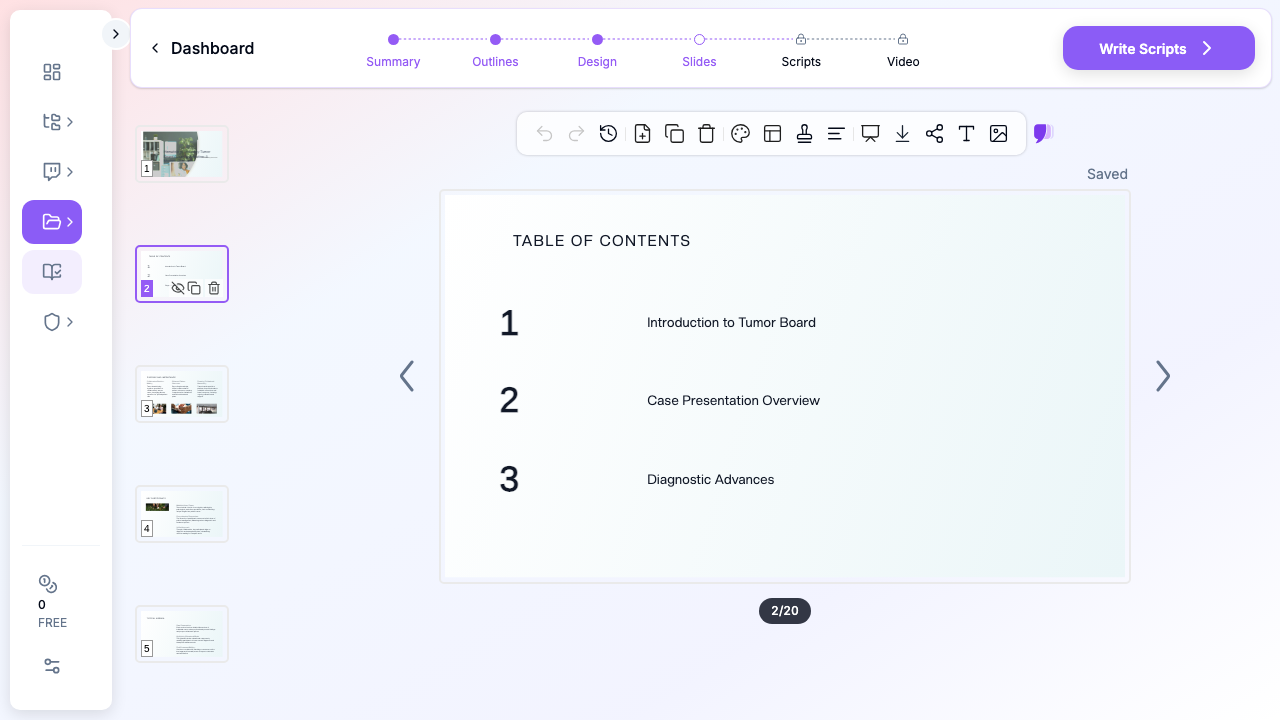This screenshot has height=720, width=1280.
Task: Insert an image into the slide
Action: [998, 134]
